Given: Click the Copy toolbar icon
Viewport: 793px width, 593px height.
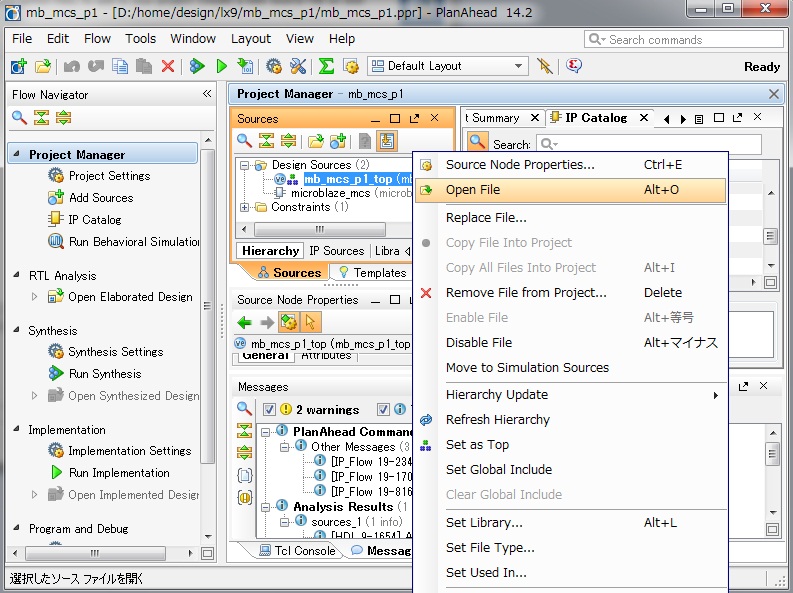Looking at the screenshot, I should tap(120, 66).
